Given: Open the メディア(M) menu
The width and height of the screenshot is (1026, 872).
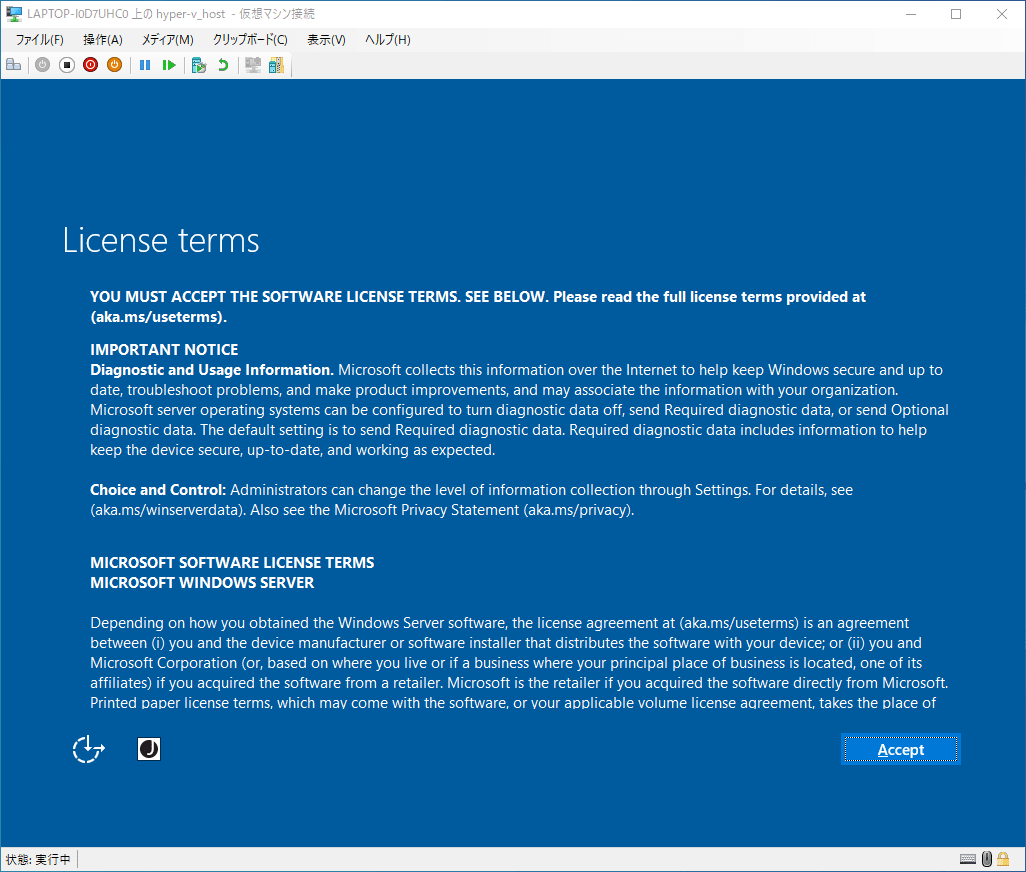Looking at the screenshot, I should click(x=168, y=40).
